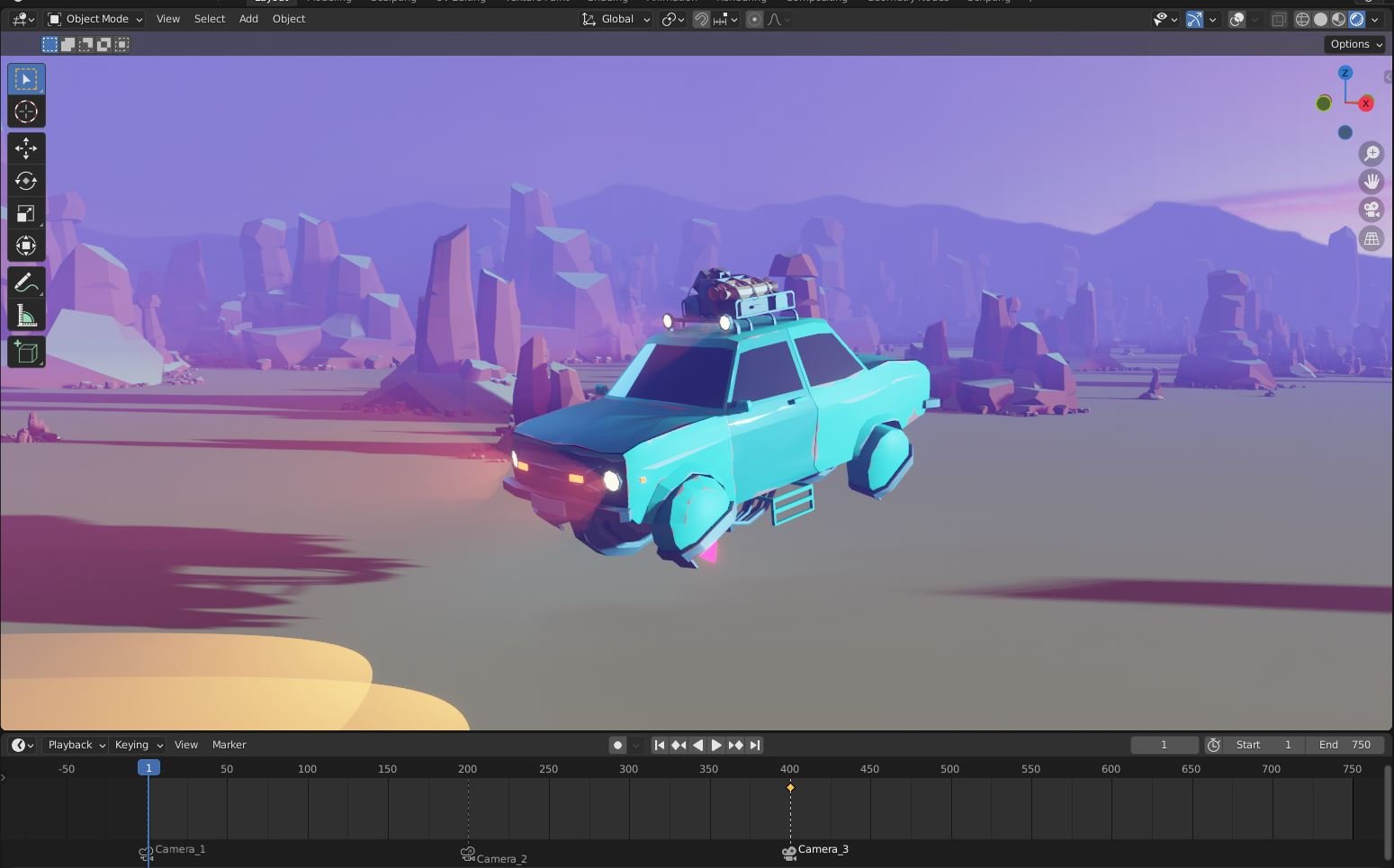Toggle camera view with camera icon

coord(1372,210)
